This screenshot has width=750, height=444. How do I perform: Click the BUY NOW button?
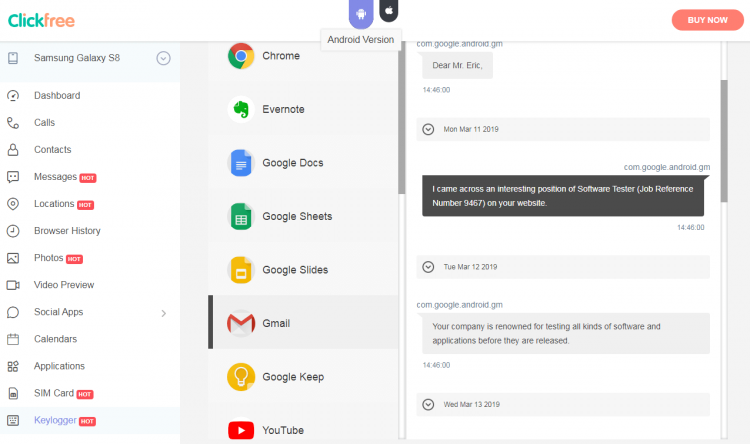pos(707,20)
